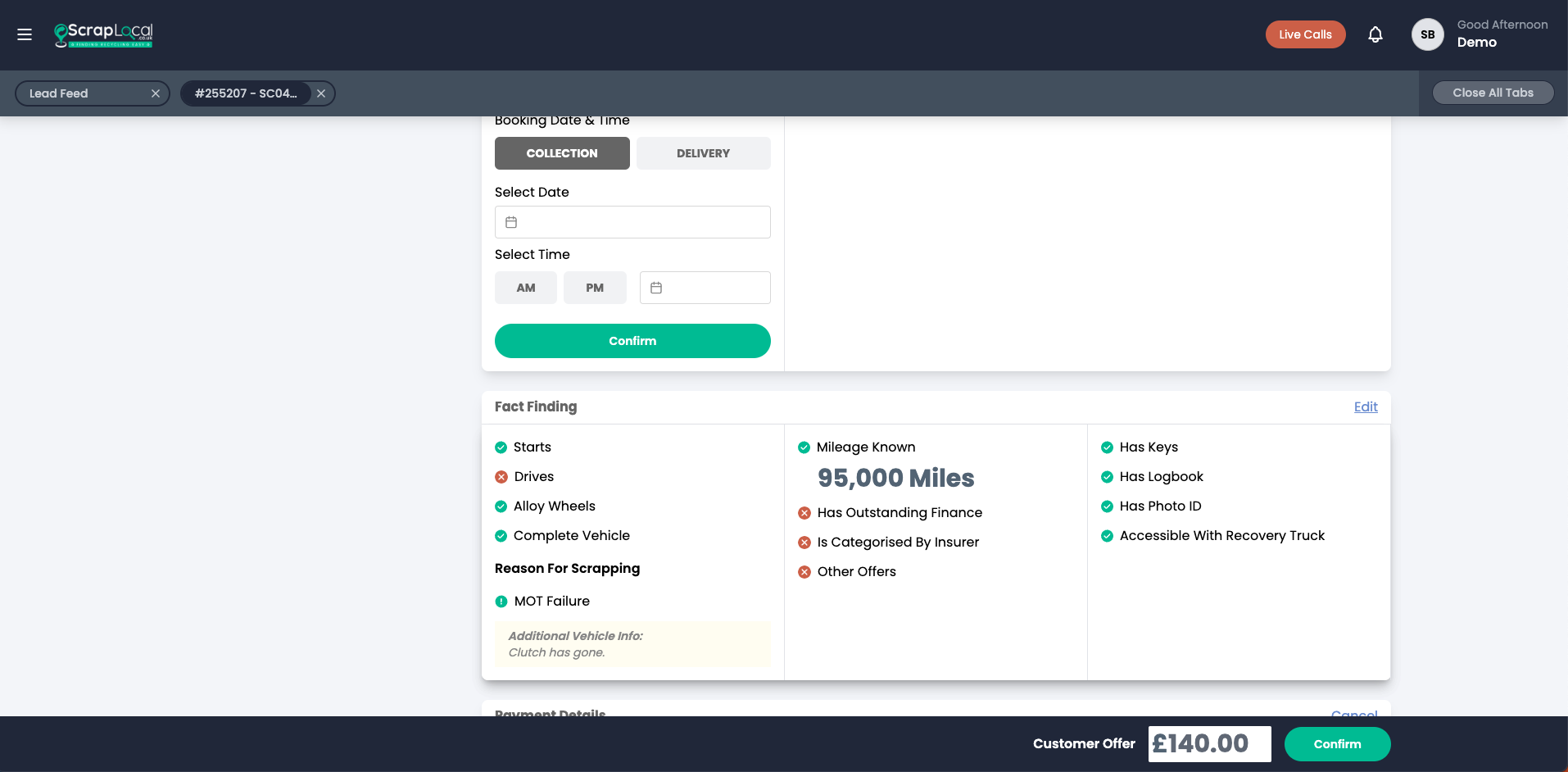Image resolution: width=1568 pixels, height=772 pixels.
Task: Open the hamburger navigation menu
Action: tap(25, 34)
